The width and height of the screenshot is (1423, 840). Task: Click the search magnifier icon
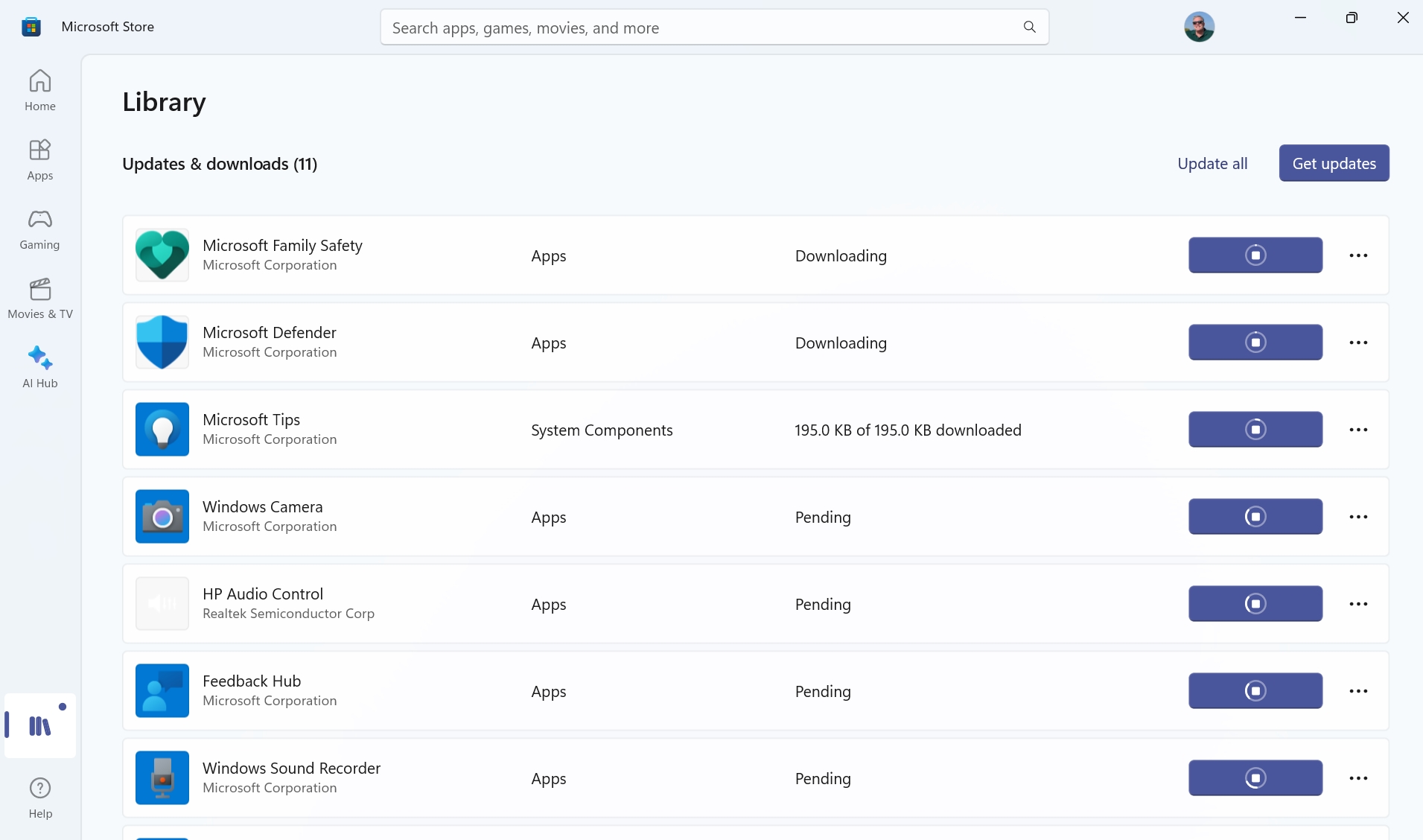1029,28
